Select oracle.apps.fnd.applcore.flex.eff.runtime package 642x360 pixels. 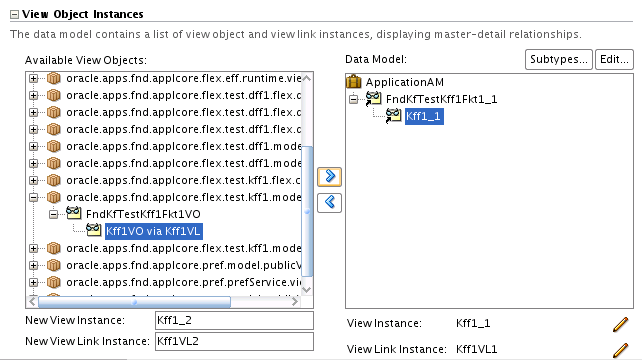184,78
